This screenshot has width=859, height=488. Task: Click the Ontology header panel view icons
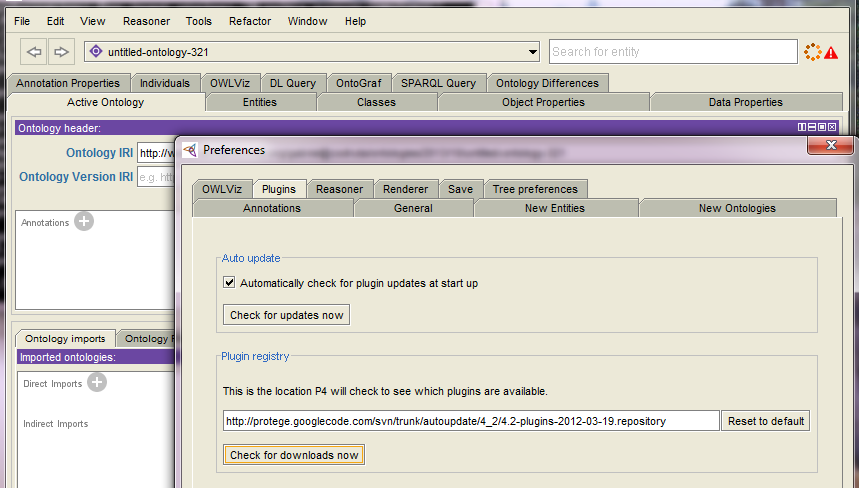[819, 128]
